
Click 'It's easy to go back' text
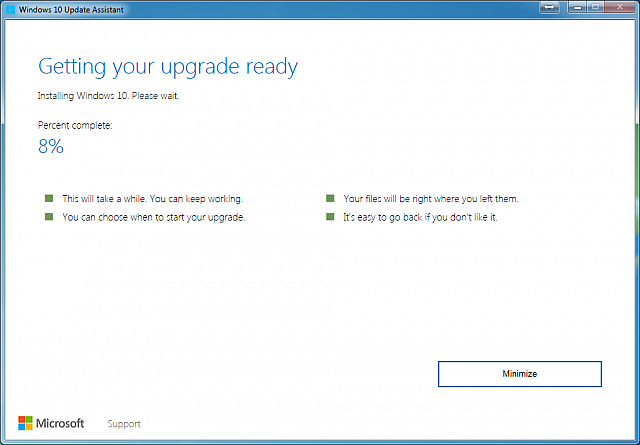click(420, 217)
